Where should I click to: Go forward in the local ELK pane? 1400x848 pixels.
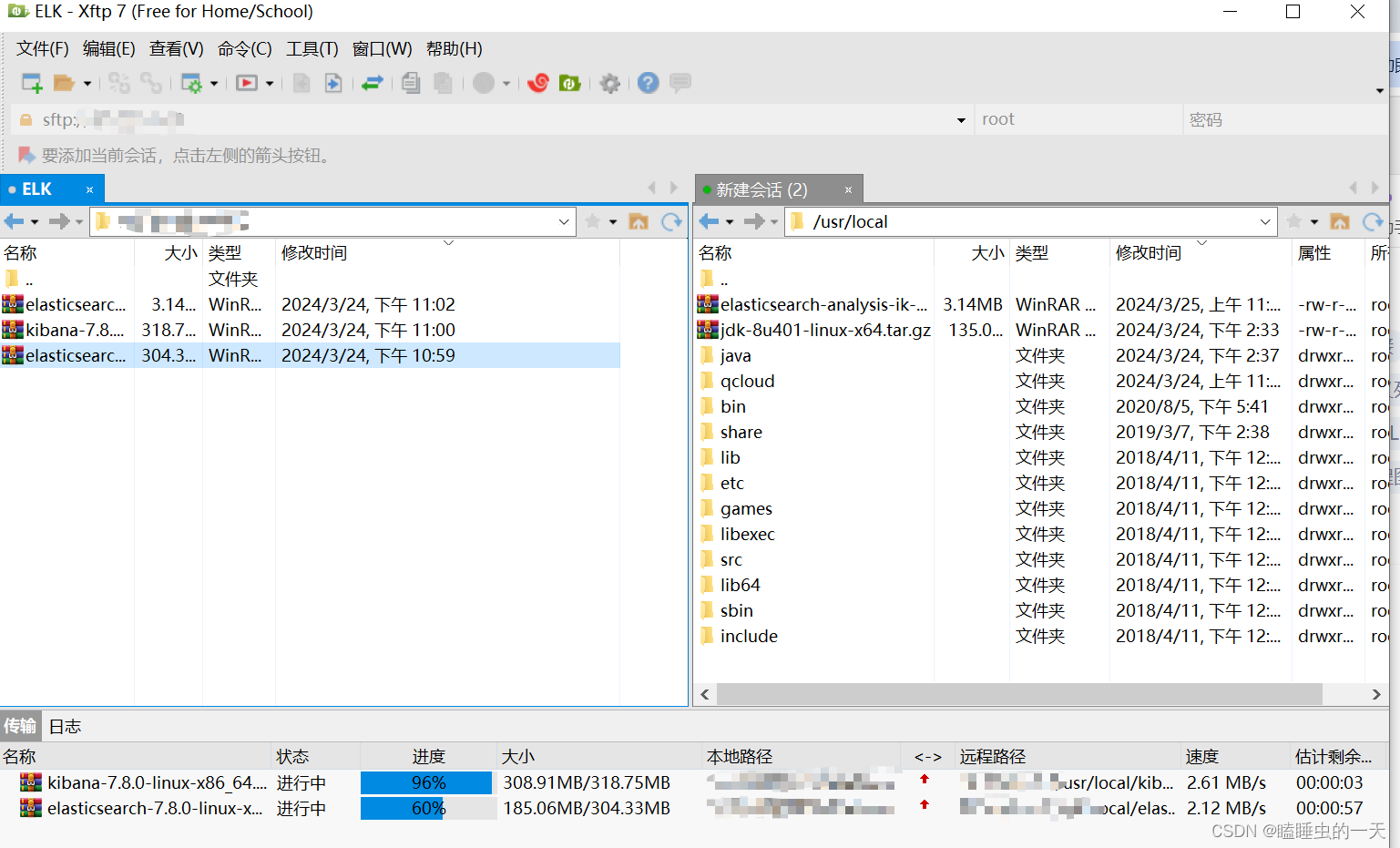pyautogui.click(x=59, y=221)
